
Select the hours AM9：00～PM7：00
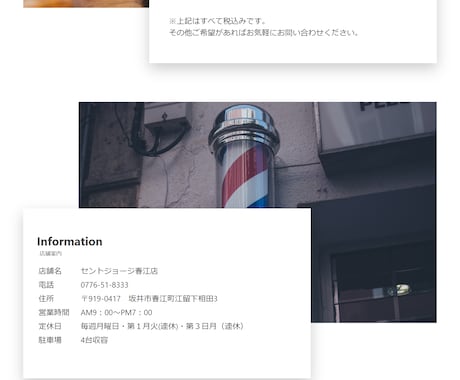[116, 312]
